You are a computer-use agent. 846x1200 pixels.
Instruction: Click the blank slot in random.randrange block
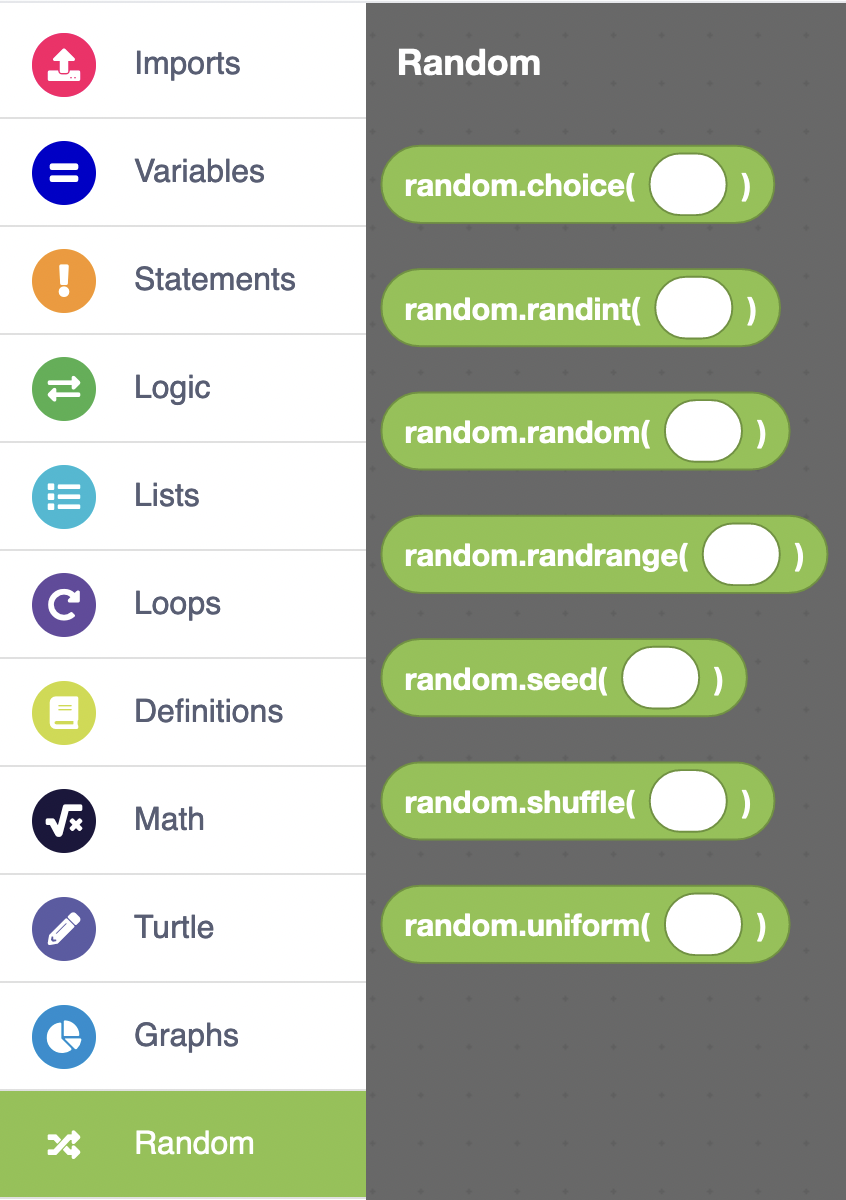pos(741,556)
